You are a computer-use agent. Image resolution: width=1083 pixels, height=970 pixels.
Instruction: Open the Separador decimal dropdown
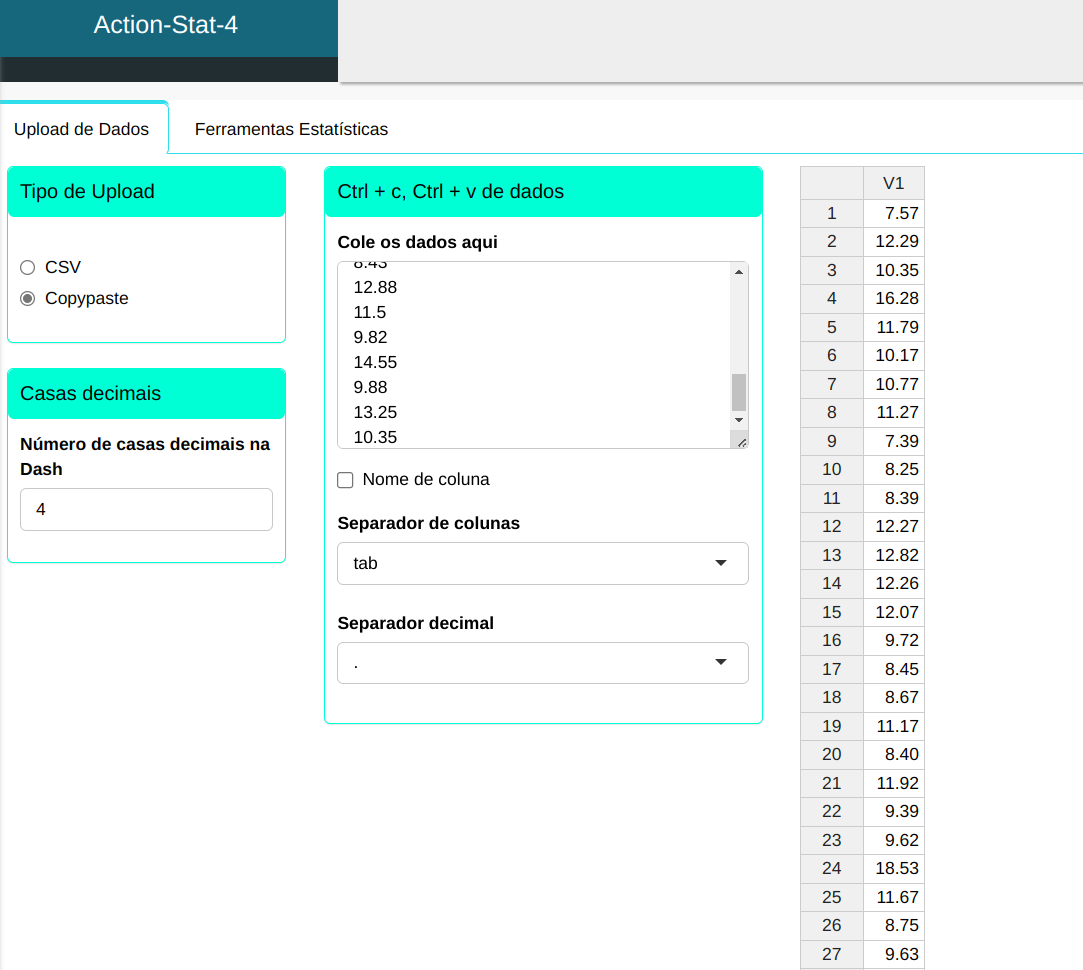tap(543, 663)
